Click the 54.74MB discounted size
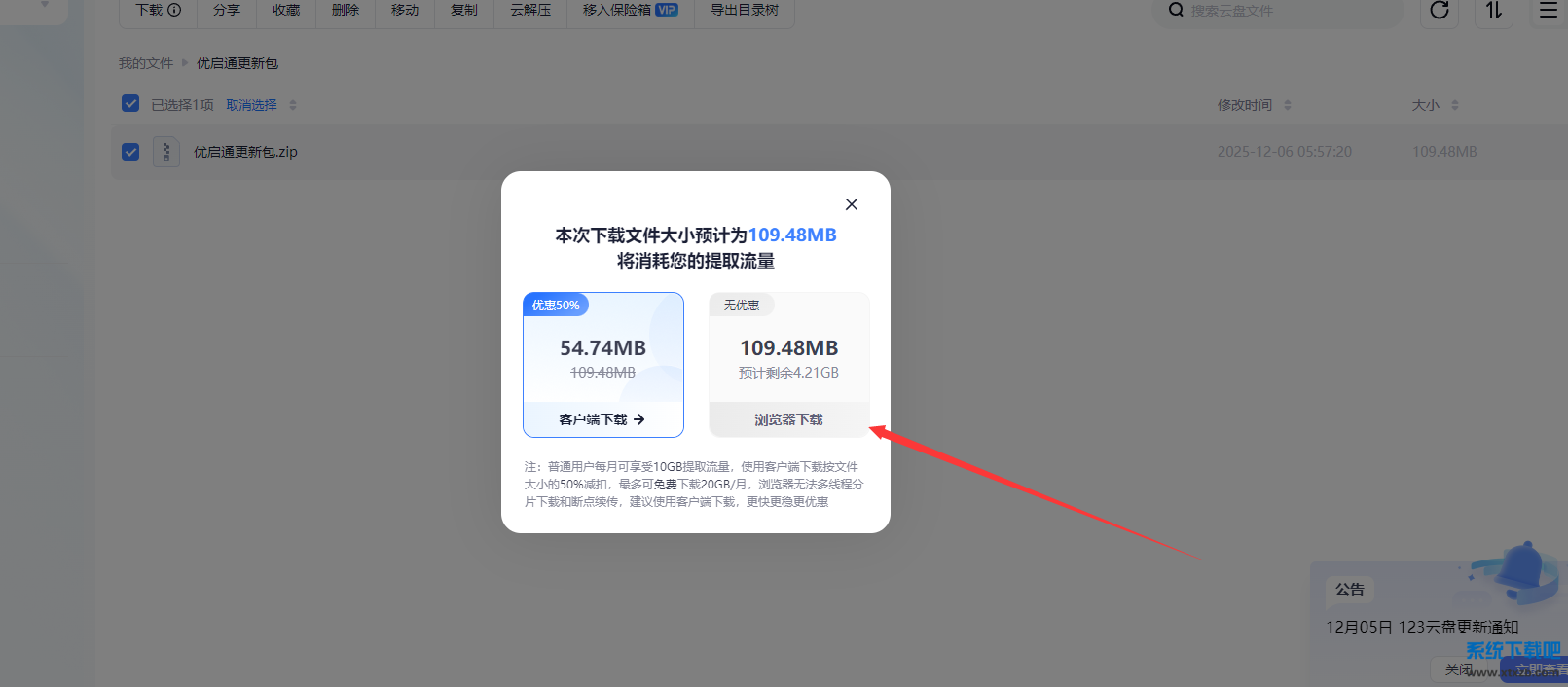 tap(602, 347)
